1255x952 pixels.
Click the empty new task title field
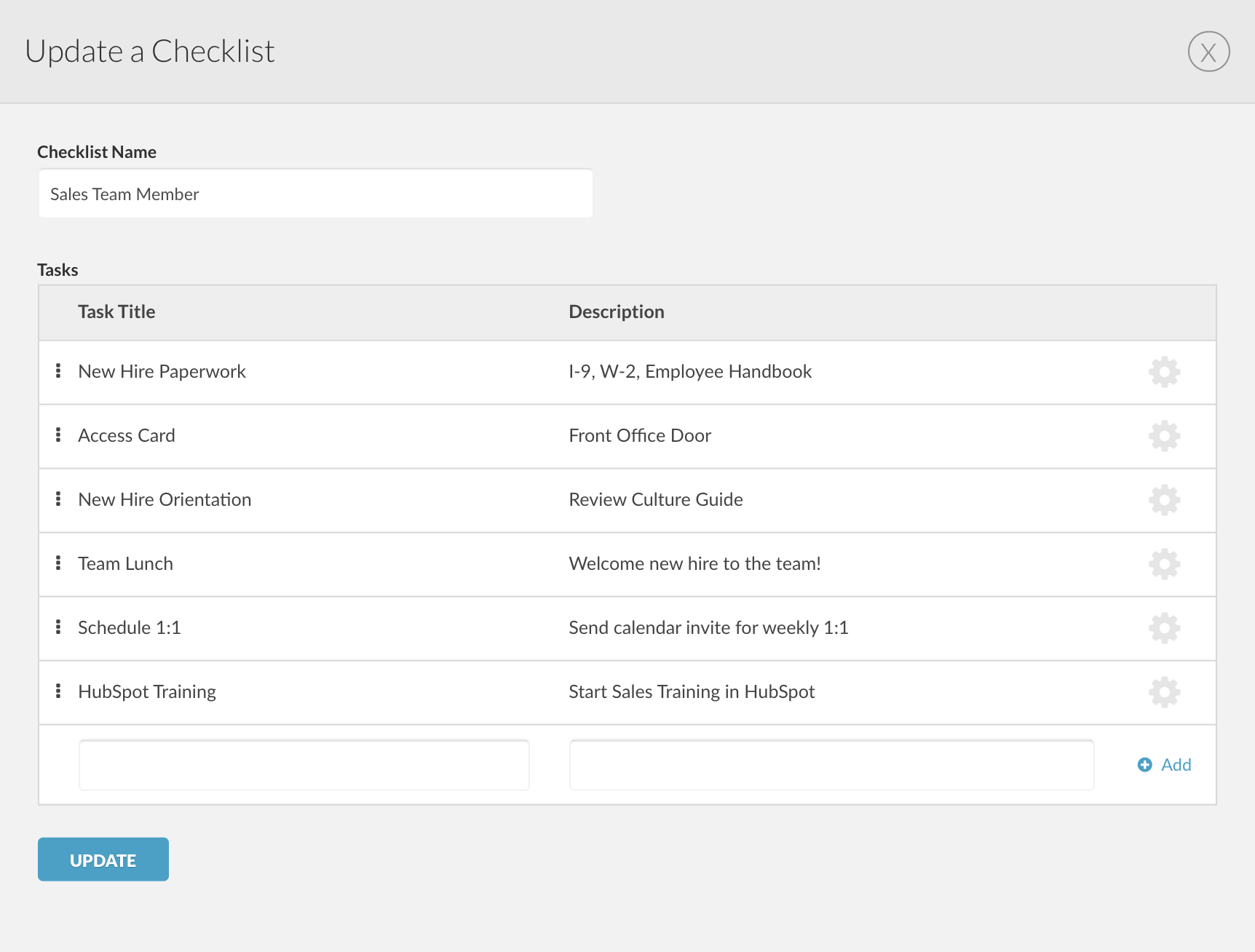click(x=304, y=765)
